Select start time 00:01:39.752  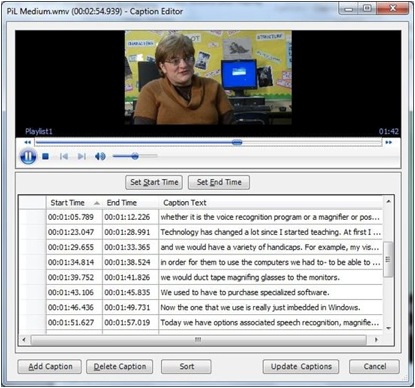click(74, 277)
